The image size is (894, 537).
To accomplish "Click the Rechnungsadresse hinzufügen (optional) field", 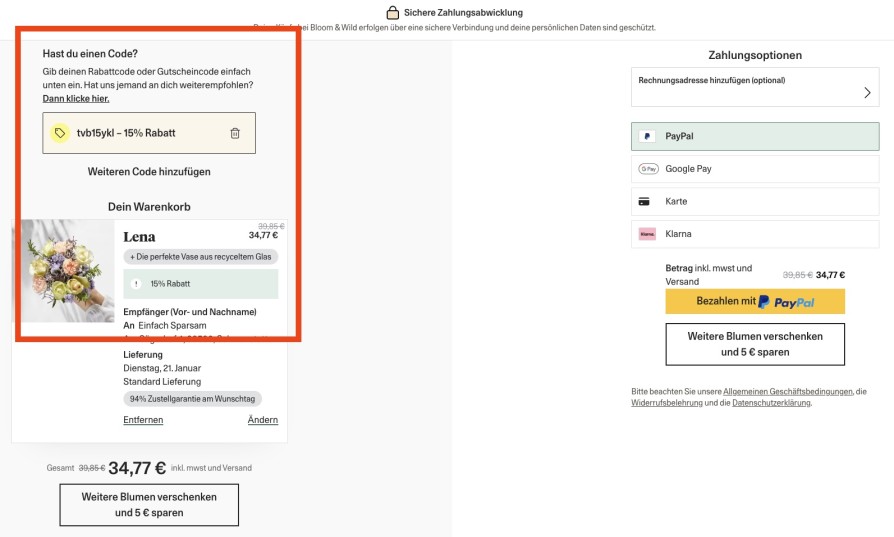I will click(x=755, y=87).
